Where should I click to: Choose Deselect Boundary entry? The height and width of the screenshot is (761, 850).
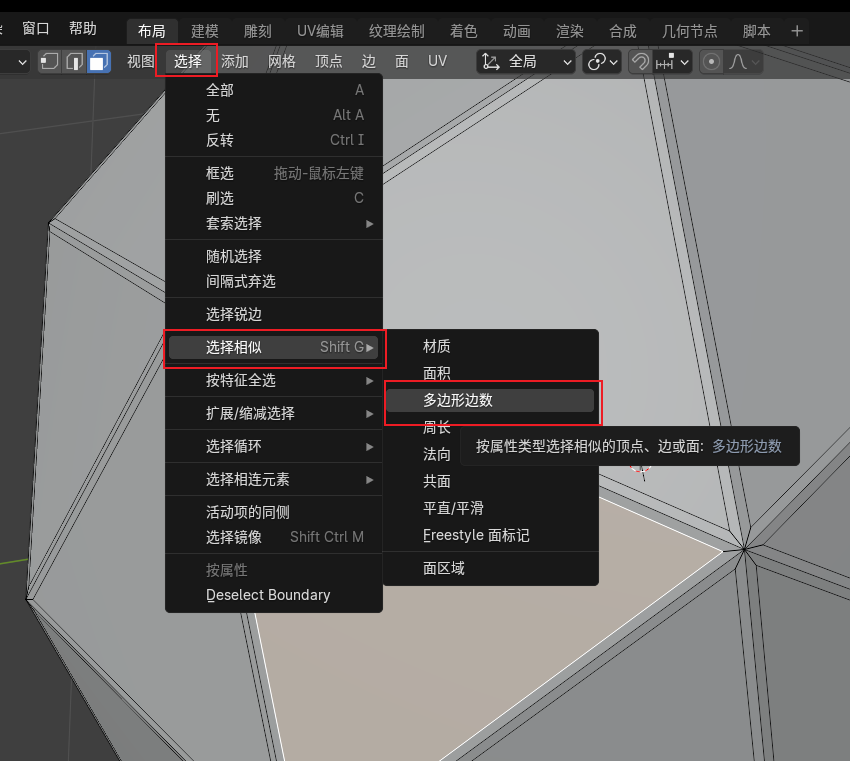coord(274,595)
